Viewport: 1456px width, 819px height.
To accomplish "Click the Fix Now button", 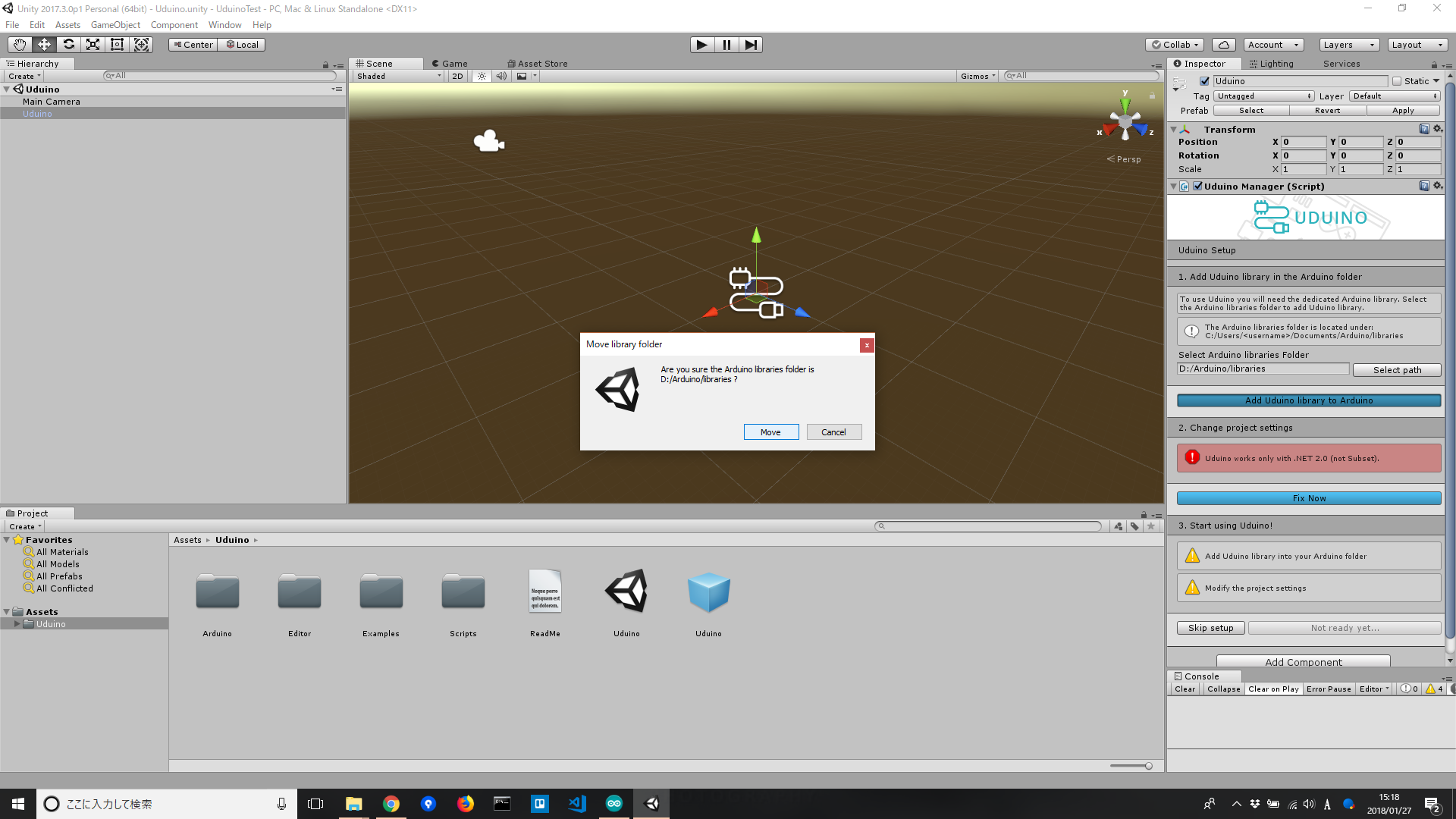I will tap(1309, 498).
